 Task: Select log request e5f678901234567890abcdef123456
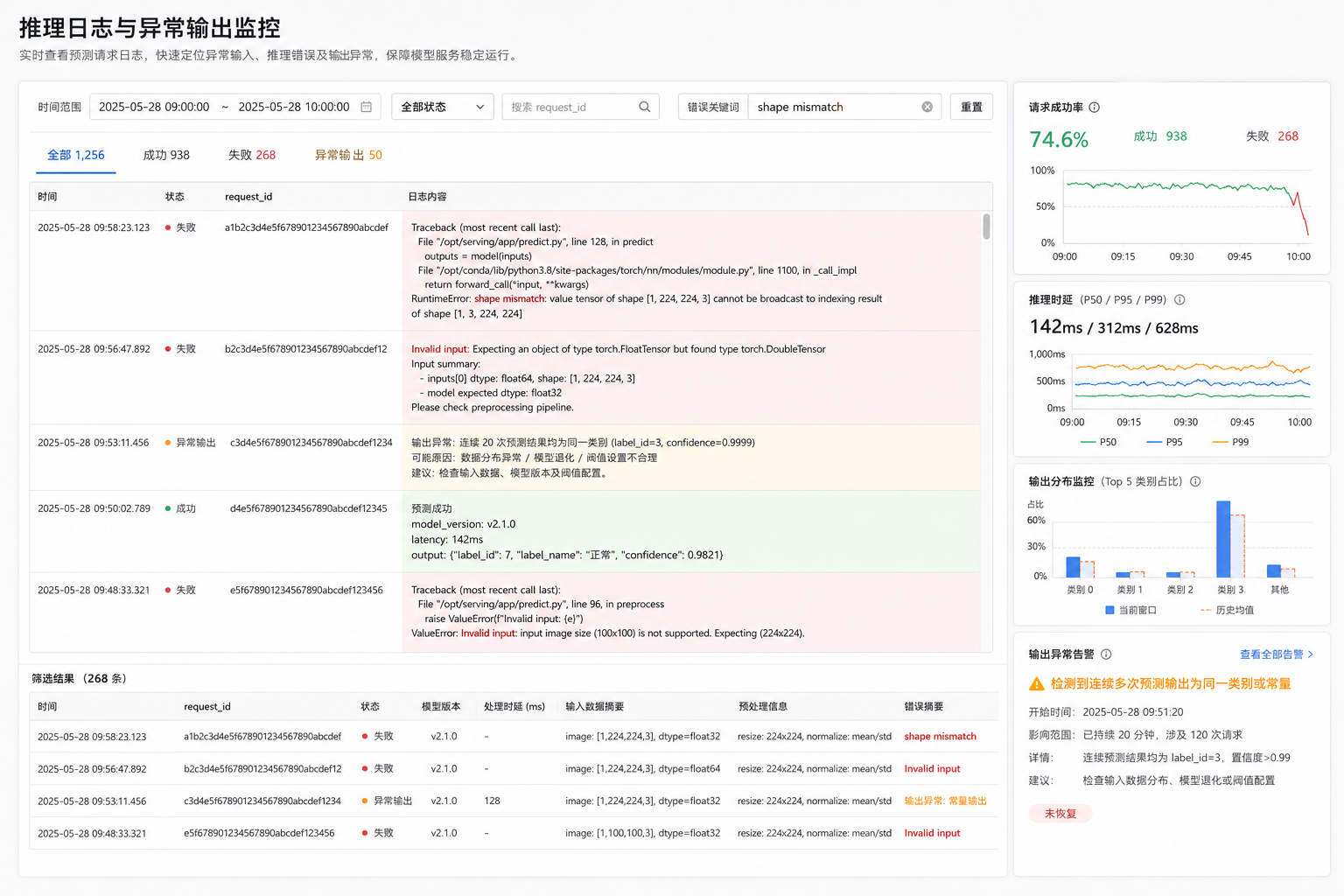point(306,591)
